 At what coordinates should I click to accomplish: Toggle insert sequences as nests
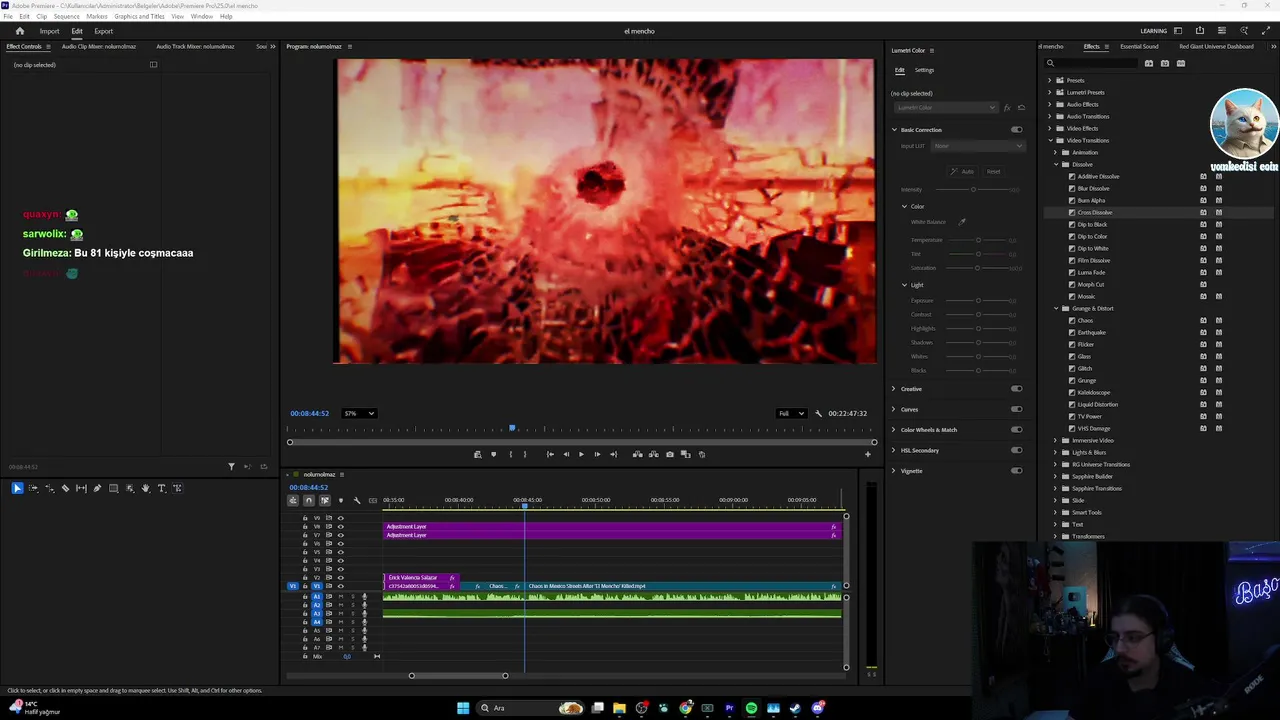click(293, 500)
